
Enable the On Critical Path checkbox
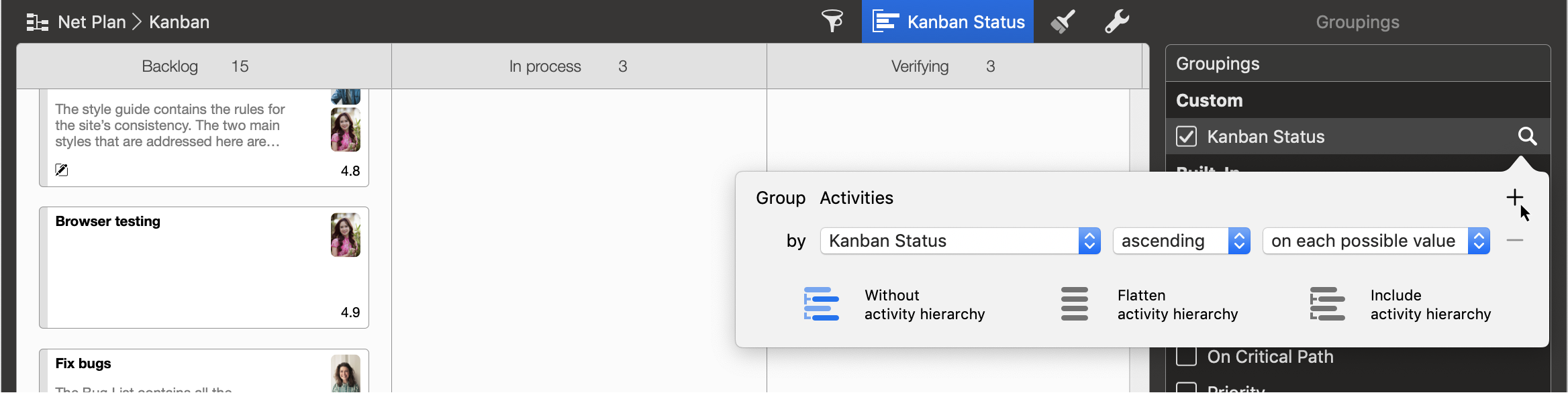(1186, 357)
